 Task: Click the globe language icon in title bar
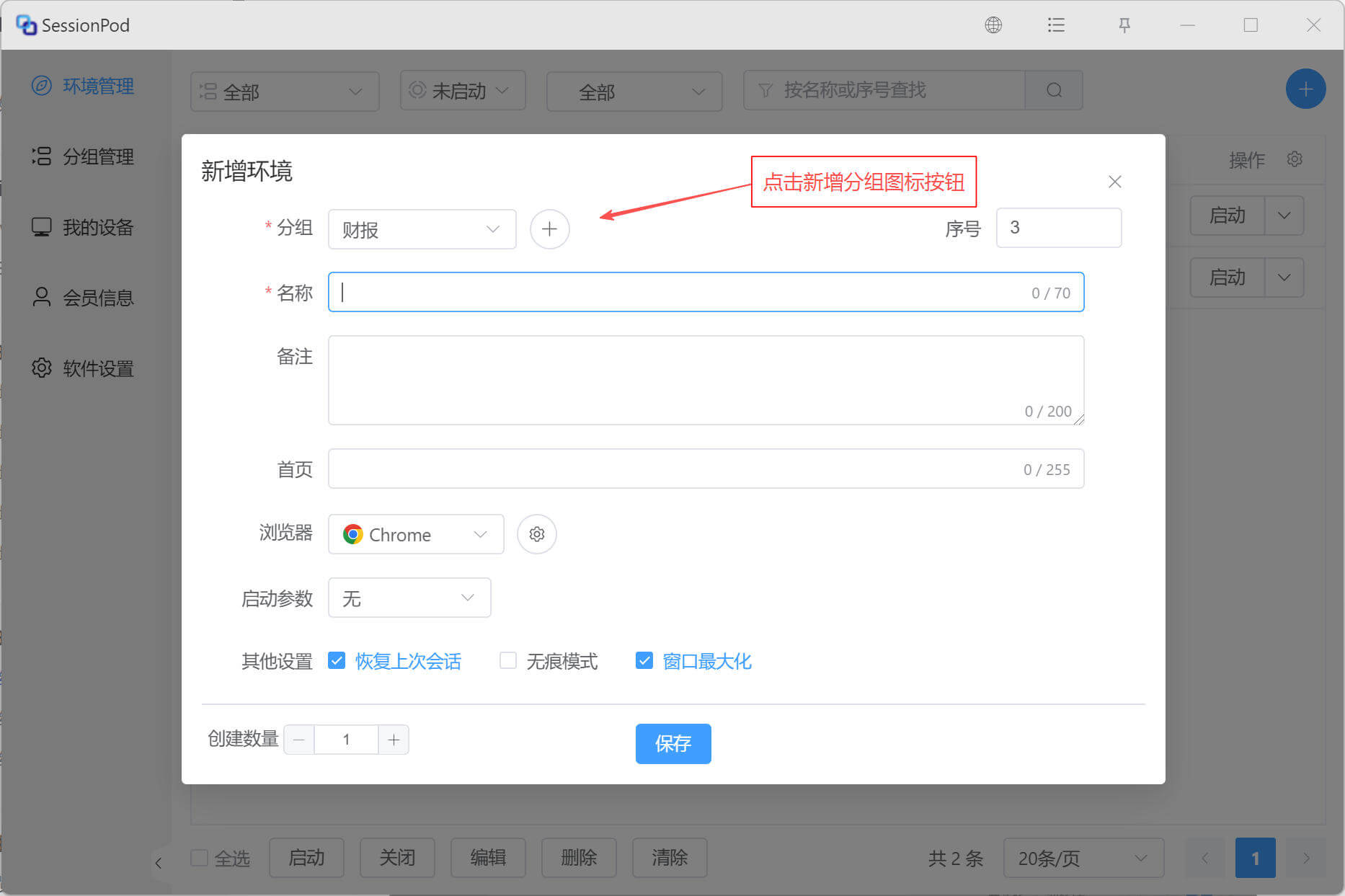993,25
